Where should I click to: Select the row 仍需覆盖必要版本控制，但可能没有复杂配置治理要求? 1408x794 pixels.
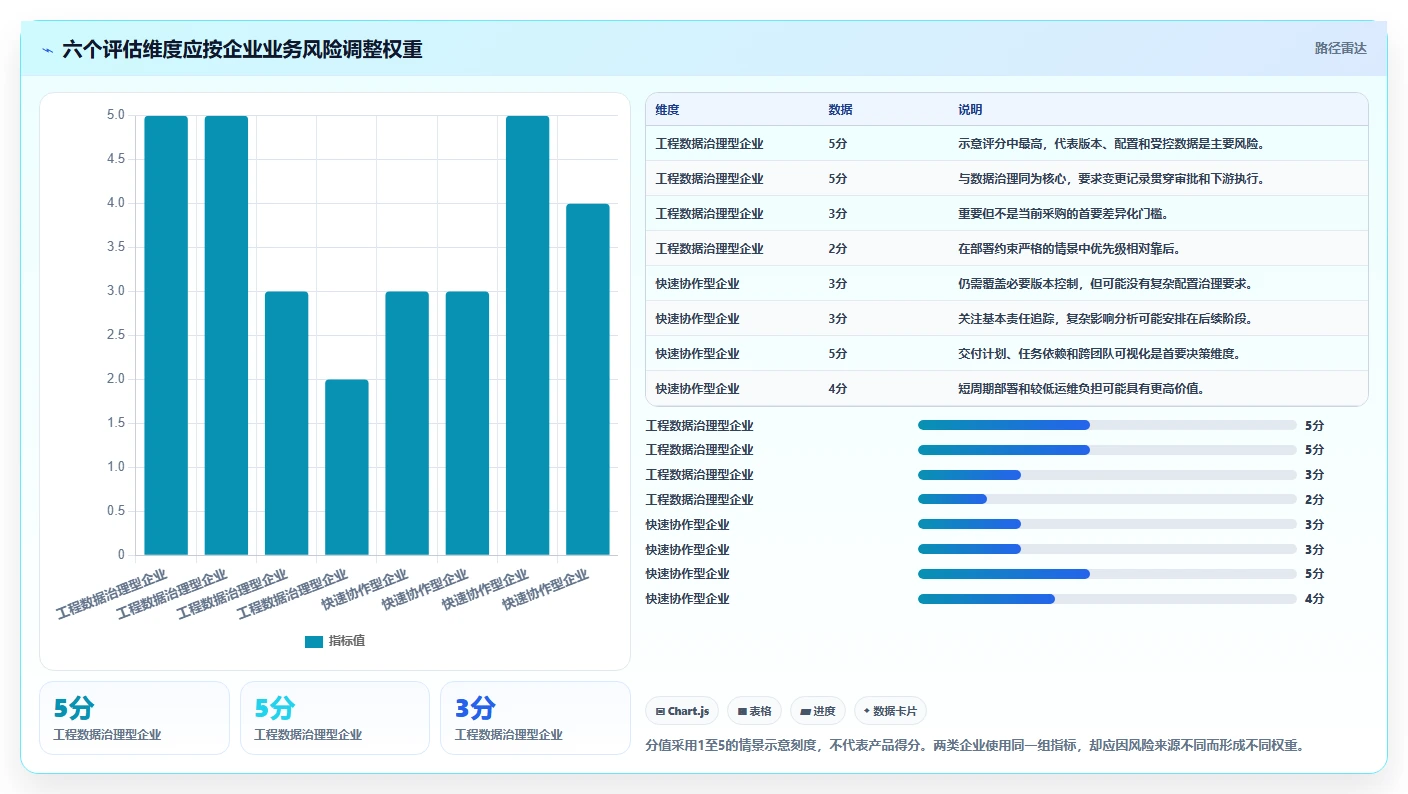(x=1007, y=284)
